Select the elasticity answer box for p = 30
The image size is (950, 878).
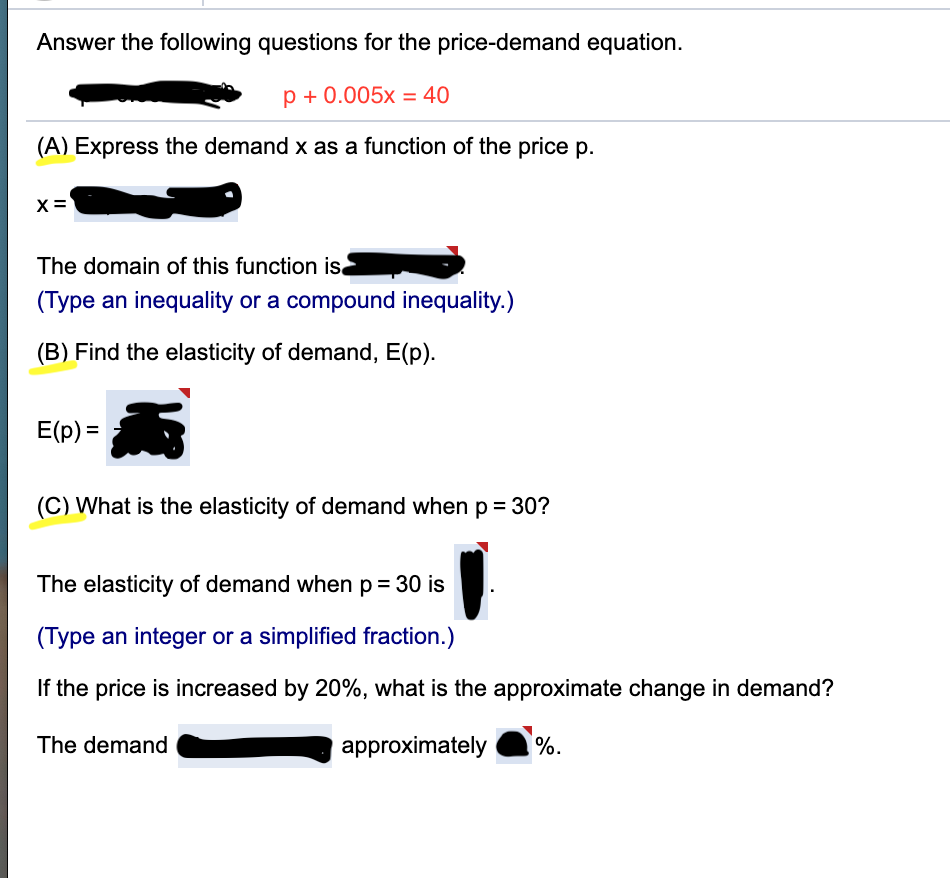click(x=469, y=583)
